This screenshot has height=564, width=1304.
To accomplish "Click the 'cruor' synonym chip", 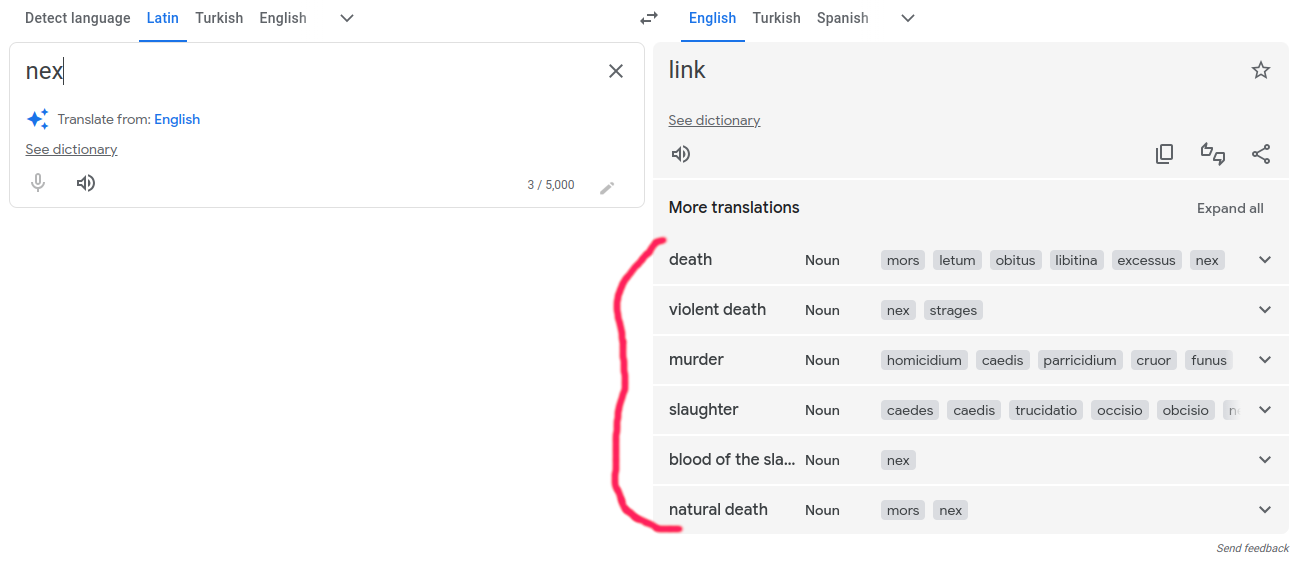I will click(x=1153, y=360).
